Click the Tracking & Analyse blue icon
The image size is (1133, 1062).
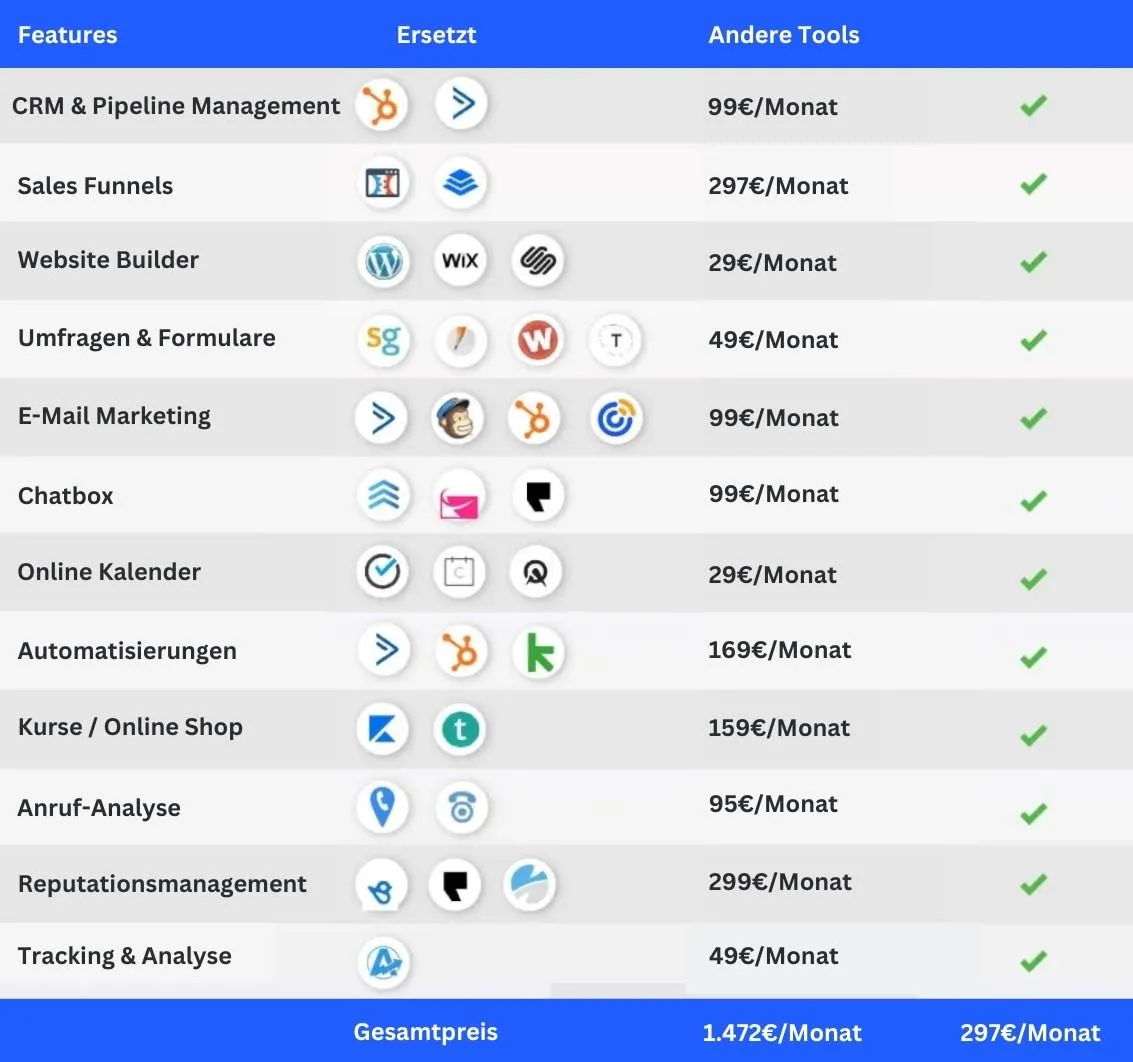pyautogui.click(x=384, y=962)
